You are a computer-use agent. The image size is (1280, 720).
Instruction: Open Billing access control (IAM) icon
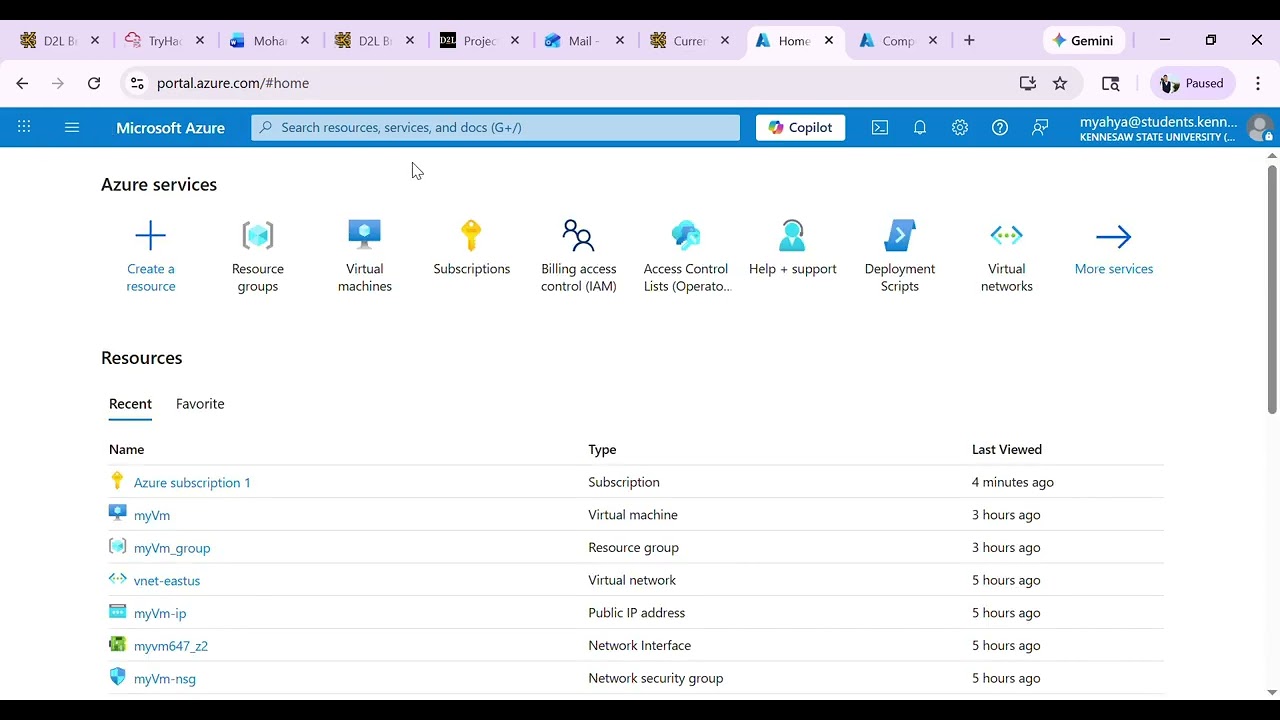579,236
